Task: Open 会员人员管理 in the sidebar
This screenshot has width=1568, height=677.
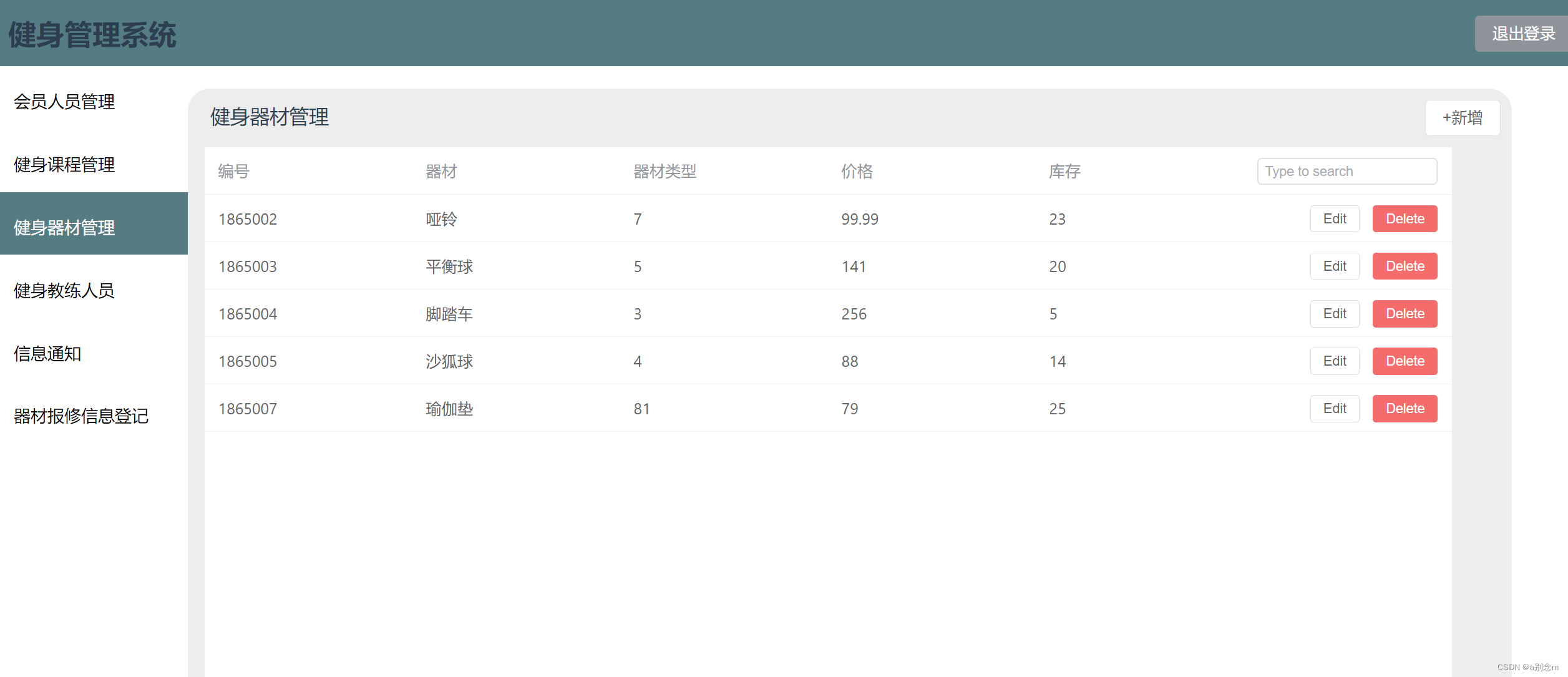Action: [x=64, y=102]
